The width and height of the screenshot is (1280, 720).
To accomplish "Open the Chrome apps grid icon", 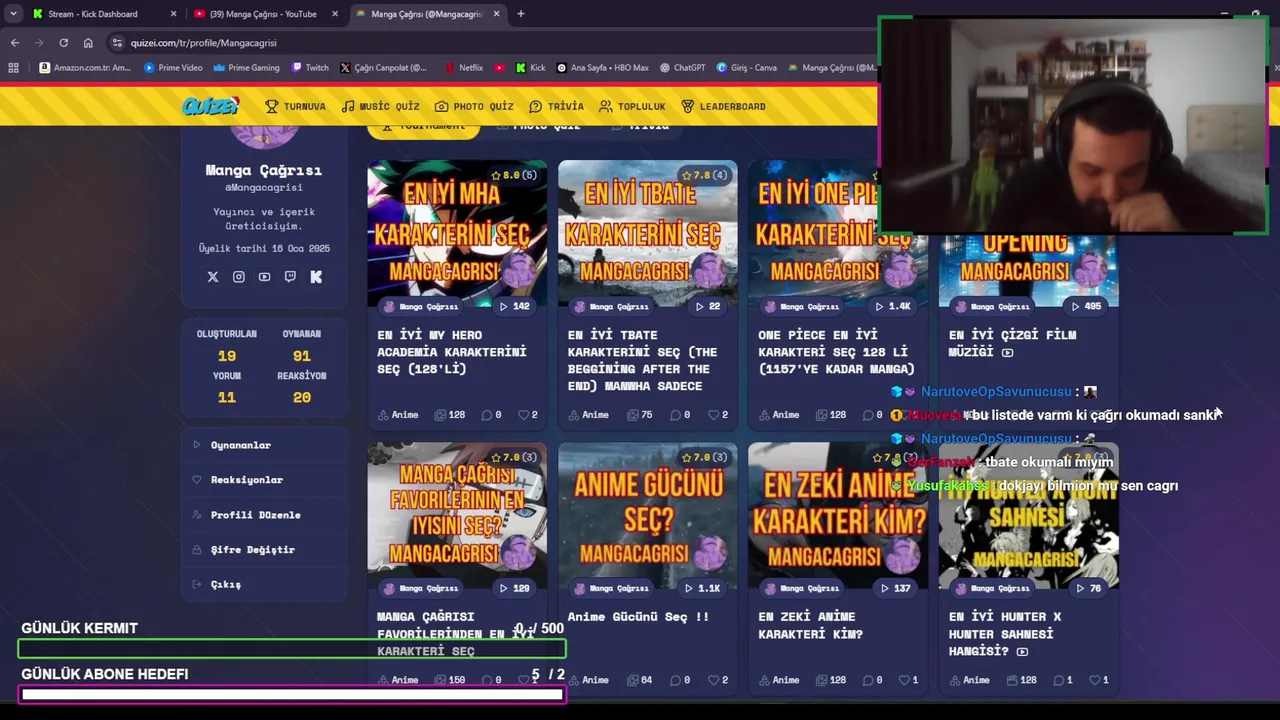I will point(13,68).
